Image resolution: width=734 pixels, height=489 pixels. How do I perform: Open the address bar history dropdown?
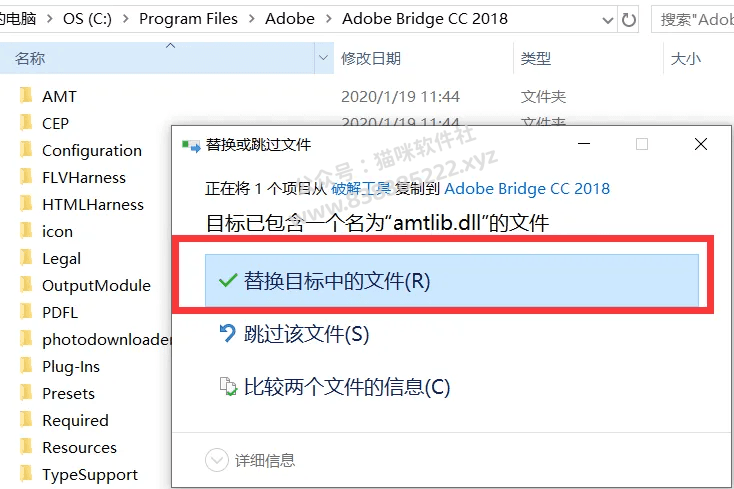(x=607, y=20)
